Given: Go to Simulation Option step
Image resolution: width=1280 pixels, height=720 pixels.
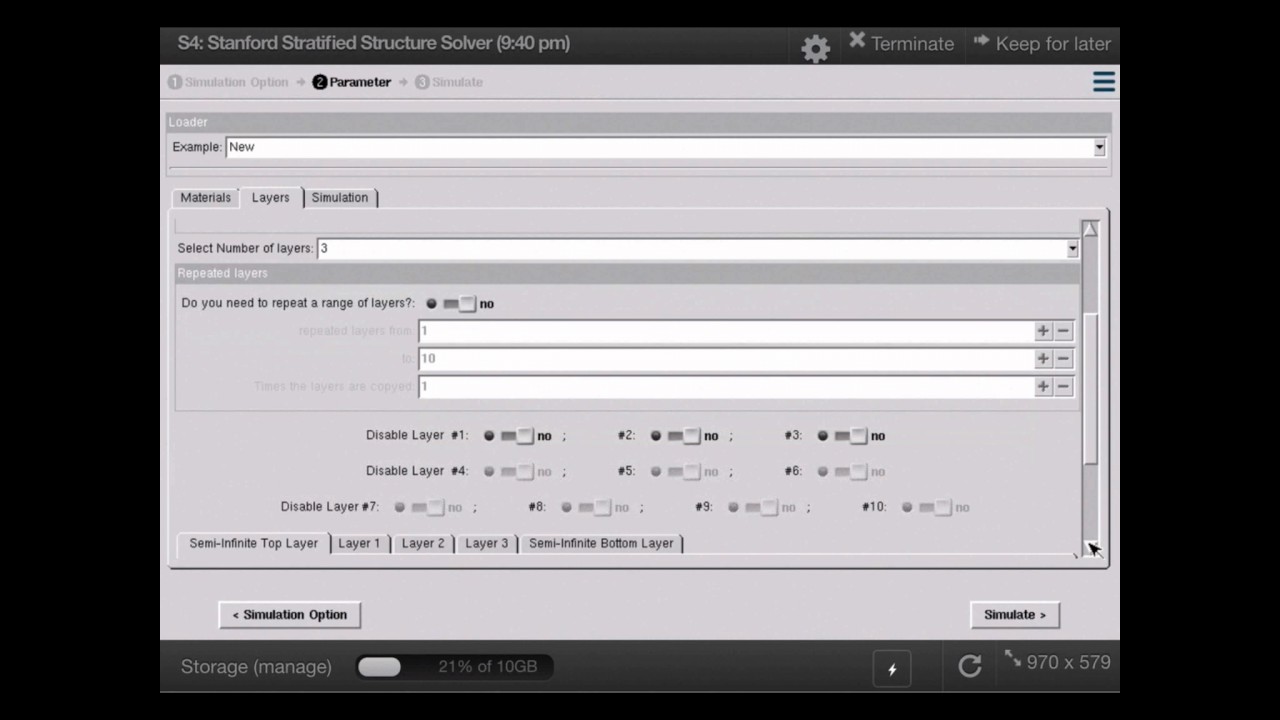Looking at the screenshot, I should coord(228,82).
